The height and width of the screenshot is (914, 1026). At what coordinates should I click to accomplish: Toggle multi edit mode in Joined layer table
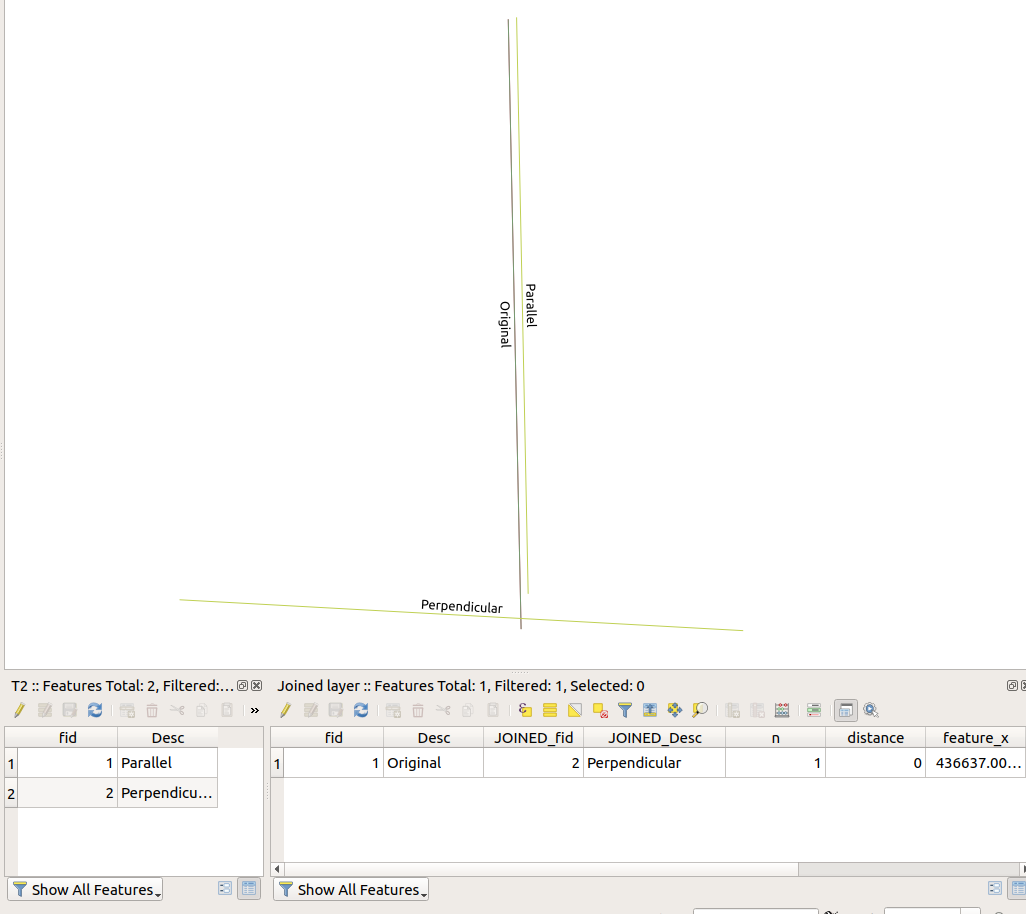311,710
